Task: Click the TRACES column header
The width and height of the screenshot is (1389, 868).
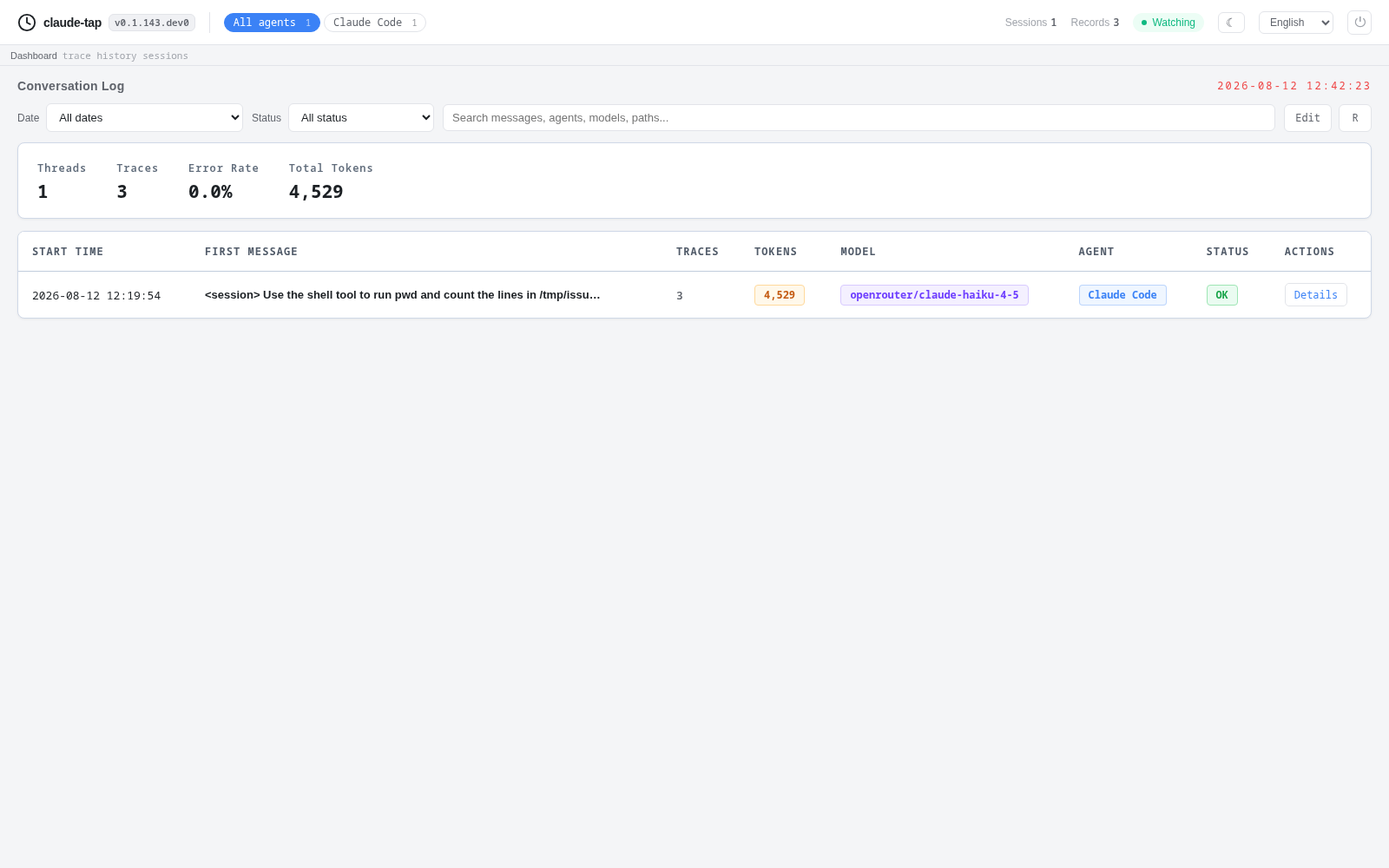Action: tap(697, 252)
